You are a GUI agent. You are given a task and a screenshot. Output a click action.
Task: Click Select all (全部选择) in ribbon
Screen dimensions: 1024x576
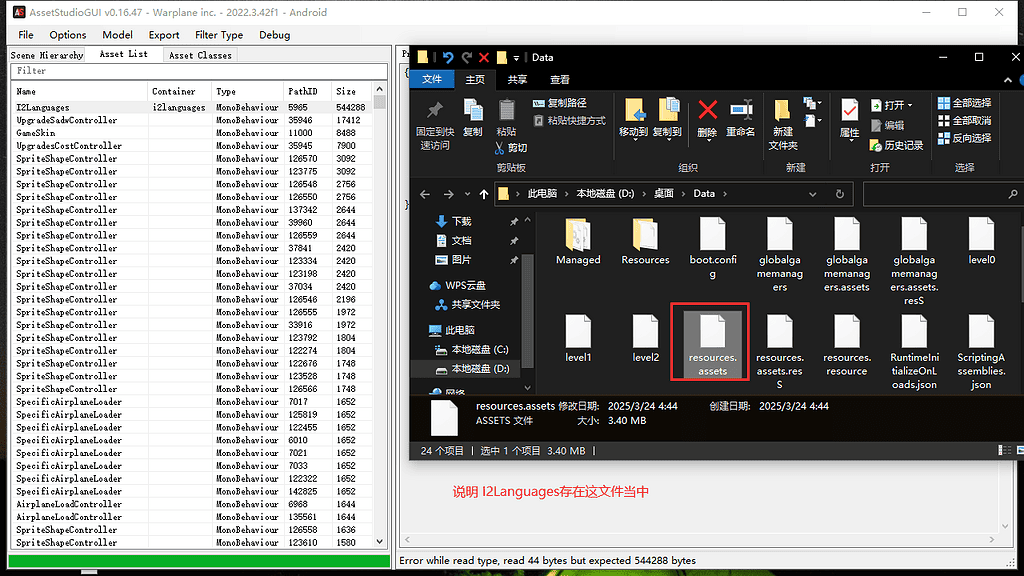pyautogui.click(x=965, y=103)
